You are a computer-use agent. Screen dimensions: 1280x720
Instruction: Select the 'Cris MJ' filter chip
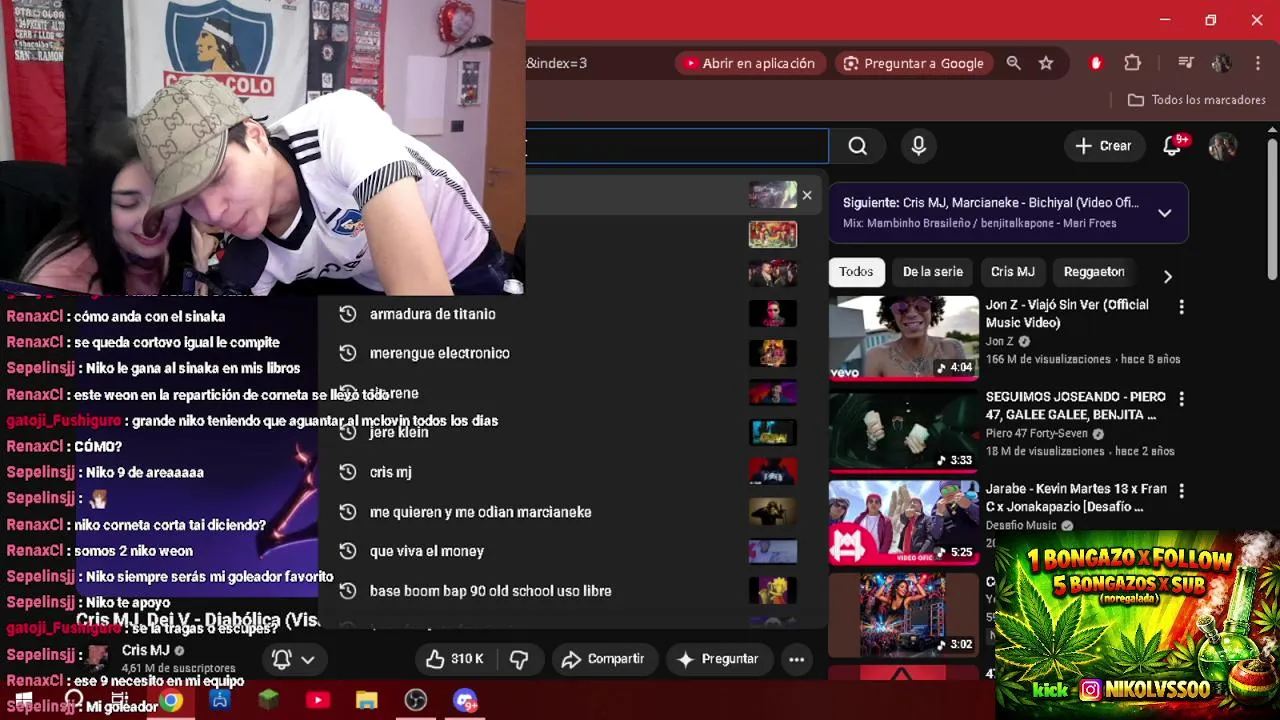pos(1012,272)
